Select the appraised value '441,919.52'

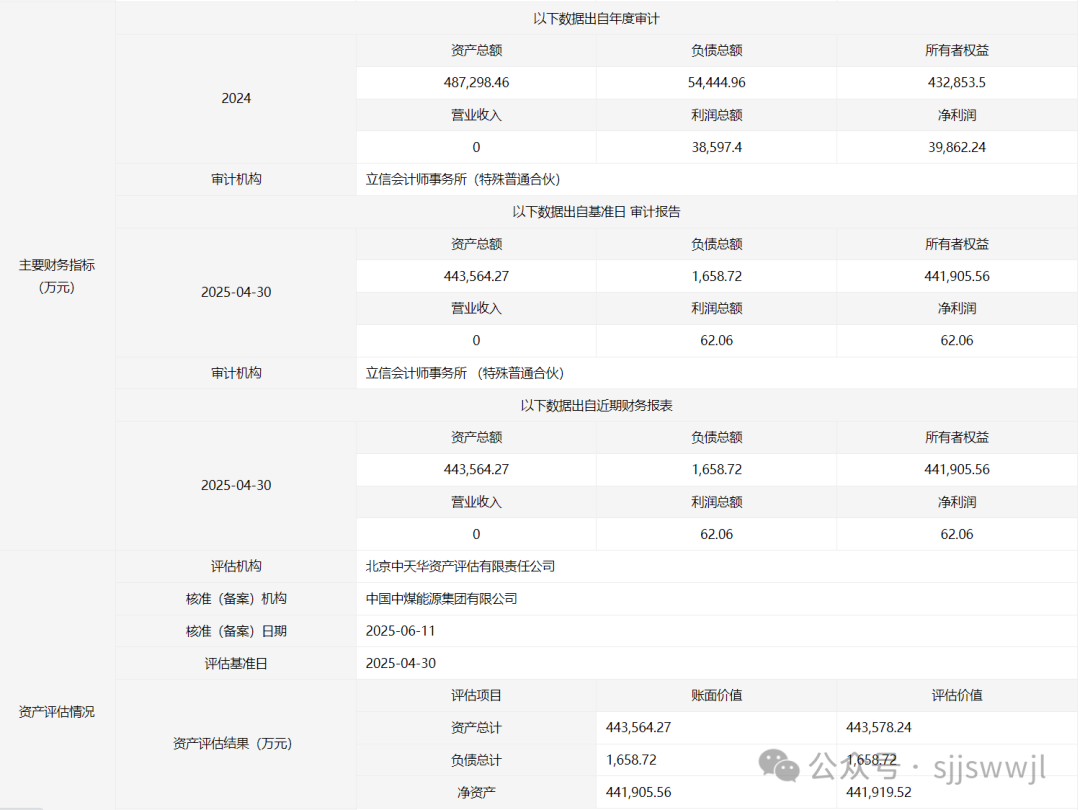click(878, 793)
